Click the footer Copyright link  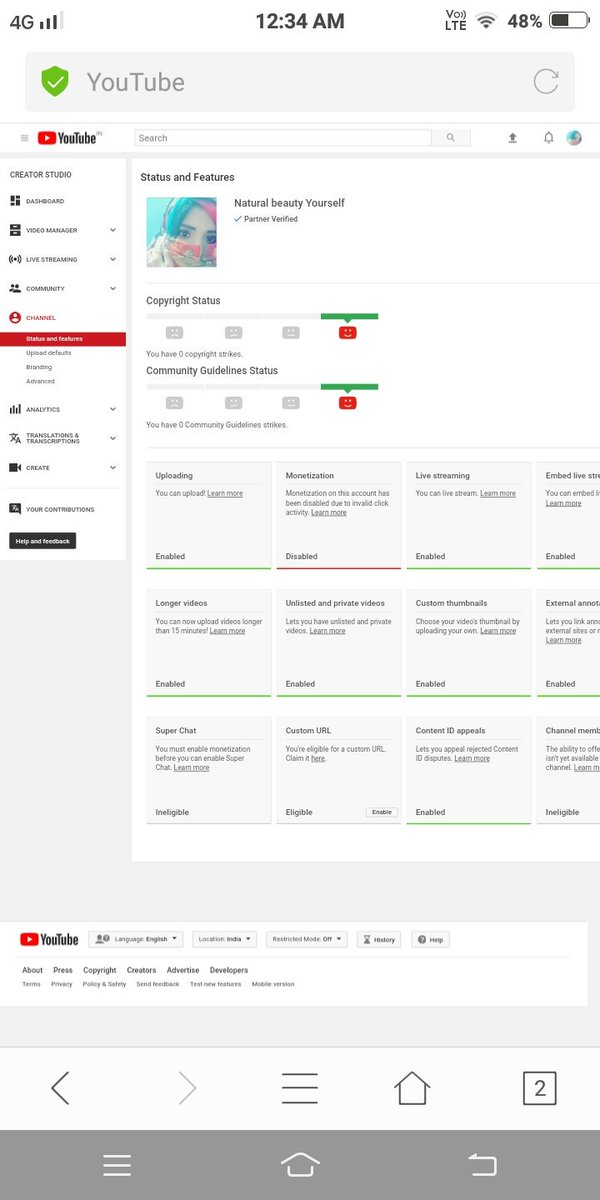coord(100,970)
